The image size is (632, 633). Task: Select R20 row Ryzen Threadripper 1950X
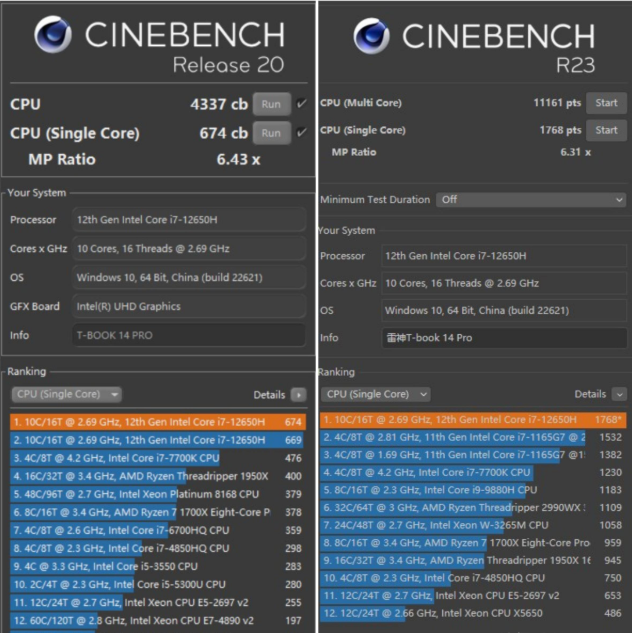click(x=158, y=476)
